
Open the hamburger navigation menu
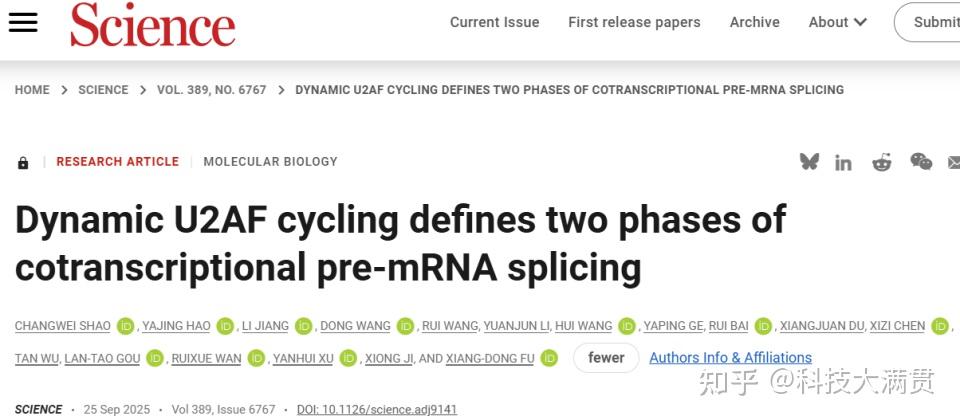(x=22, y=22)
